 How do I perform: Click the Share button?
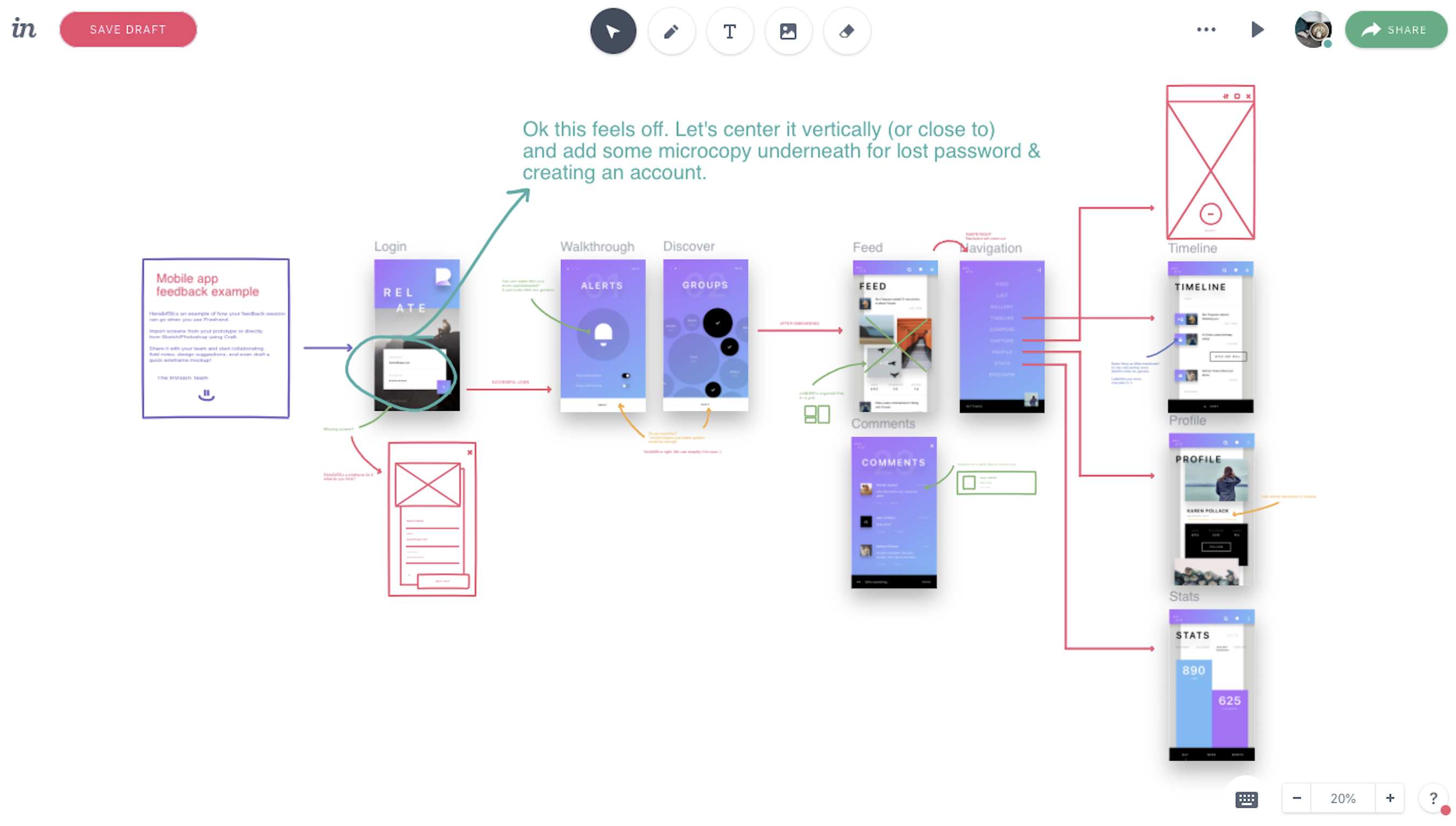[1396, 29]
